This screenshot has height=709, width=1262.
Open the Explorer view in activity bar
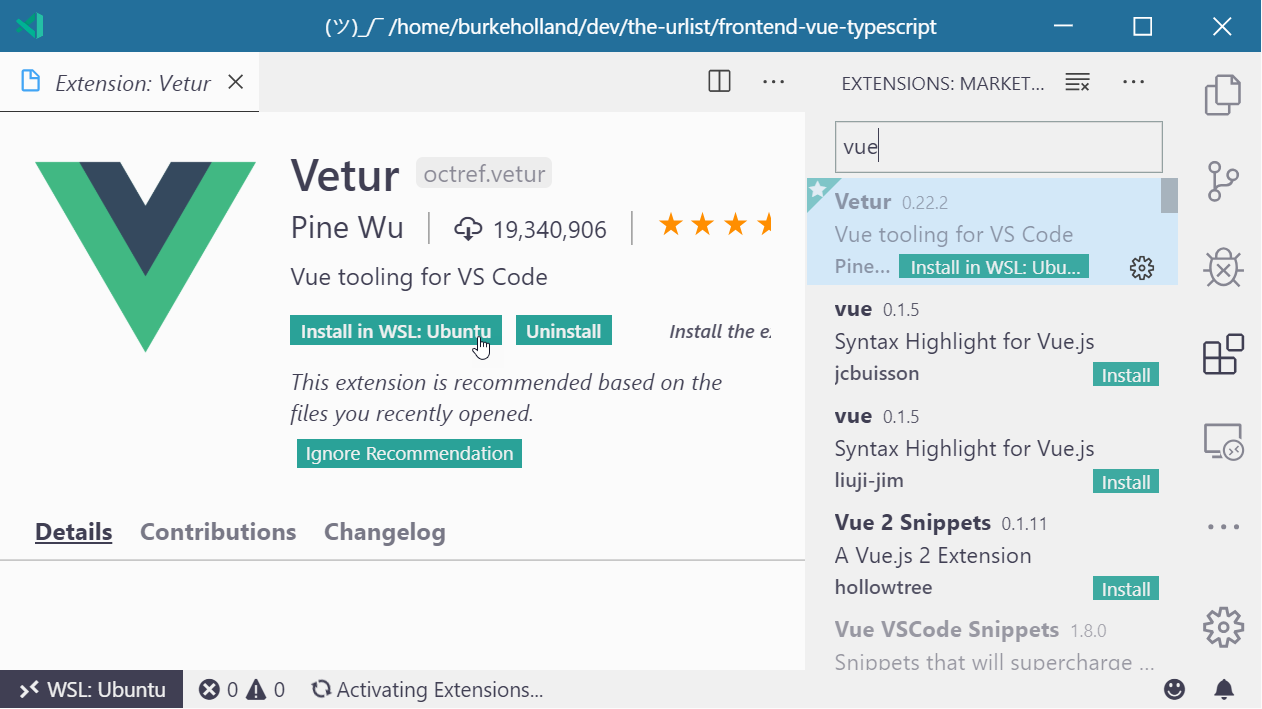[x=1222, y=95]
